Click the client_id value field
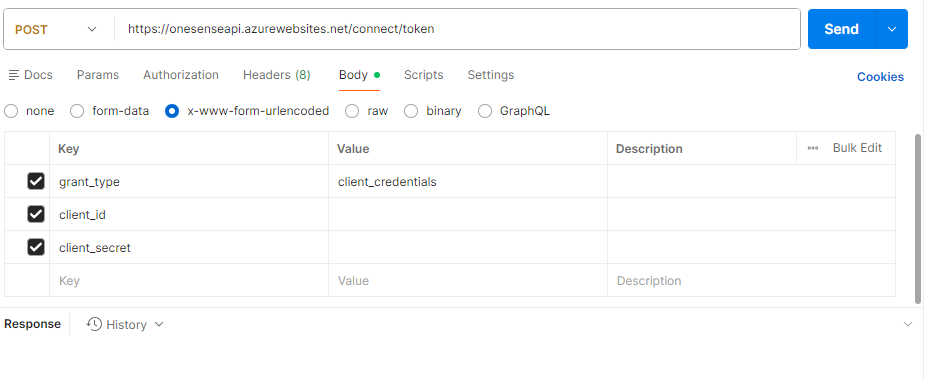This screenshot has width=933, height=381. 468,214
